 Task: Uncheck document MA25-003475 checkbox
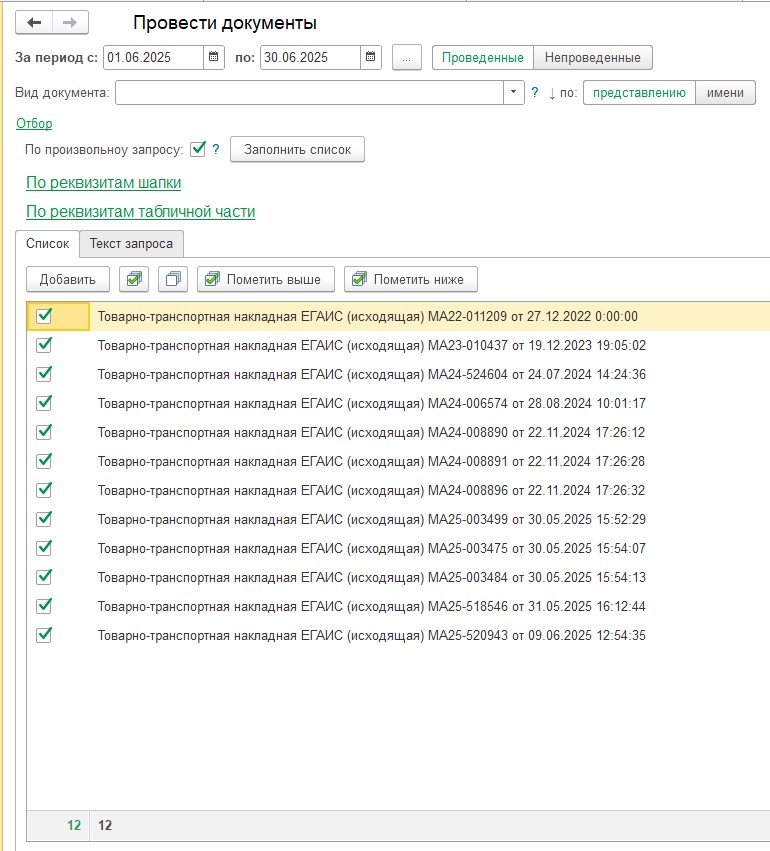44,548
